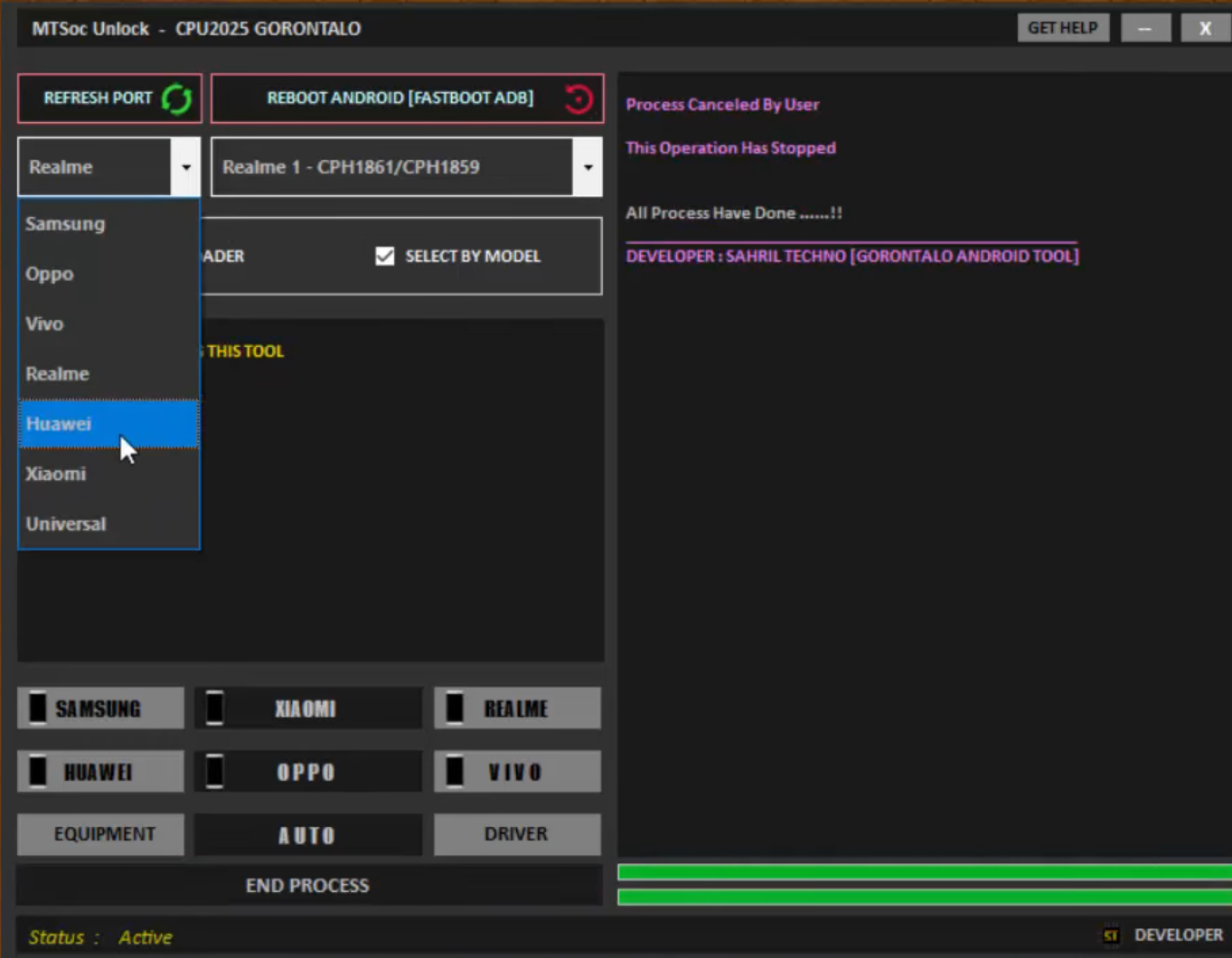
Task: Click the 'All Process Have Done' log line
Action: coord(734,213)
